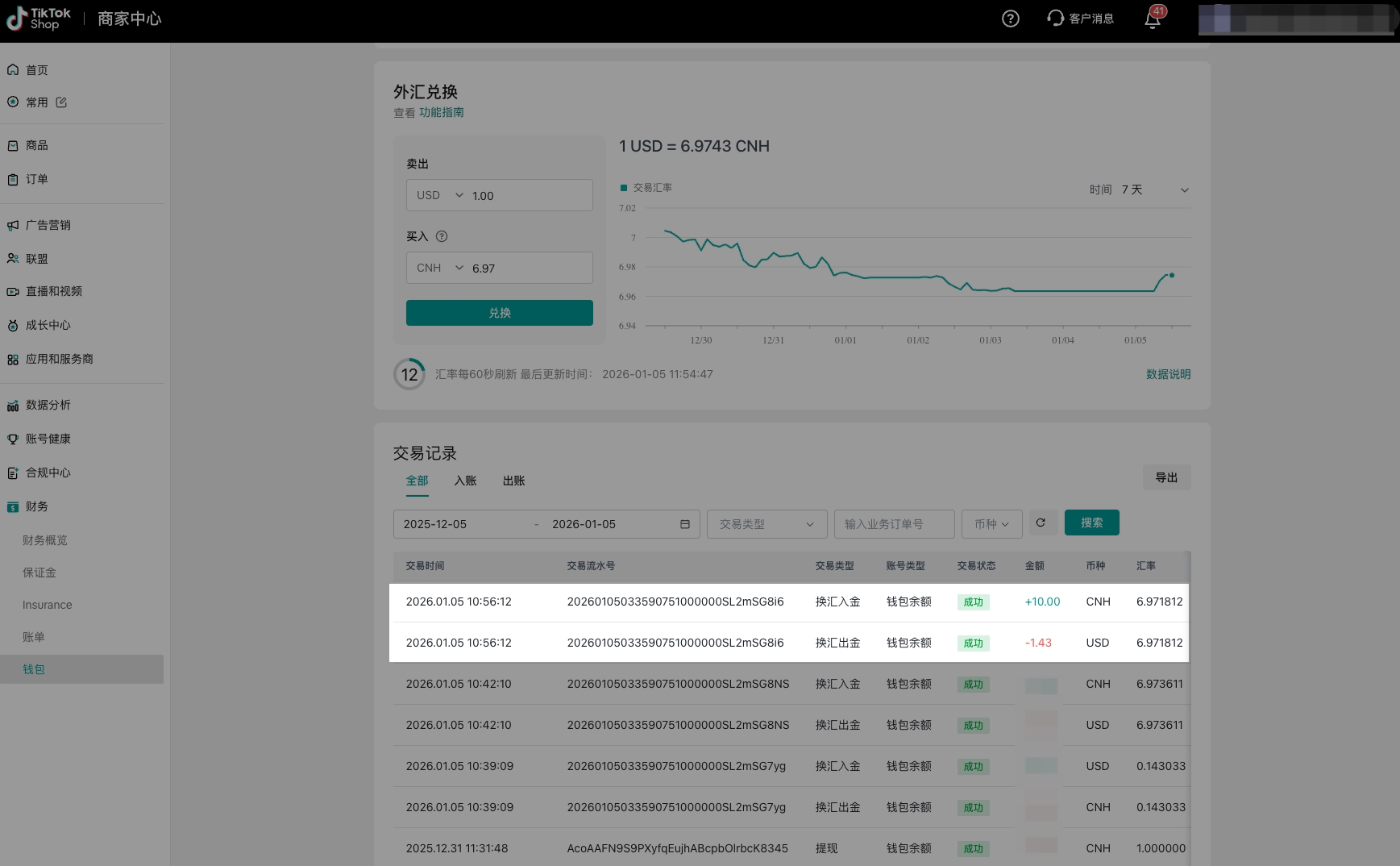Screen dimensions: 1400x866
Task: Open calendar icon in date range field
Action: (685, 524)
